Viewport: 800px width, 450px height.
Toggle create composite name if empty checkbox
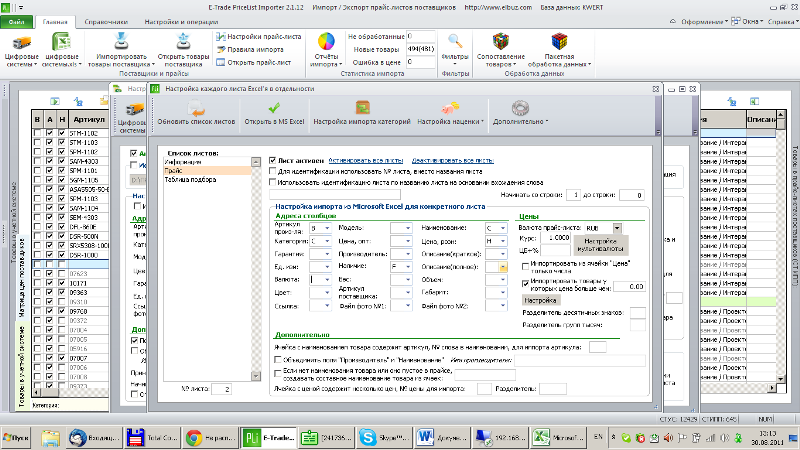(x=278, y=373)
